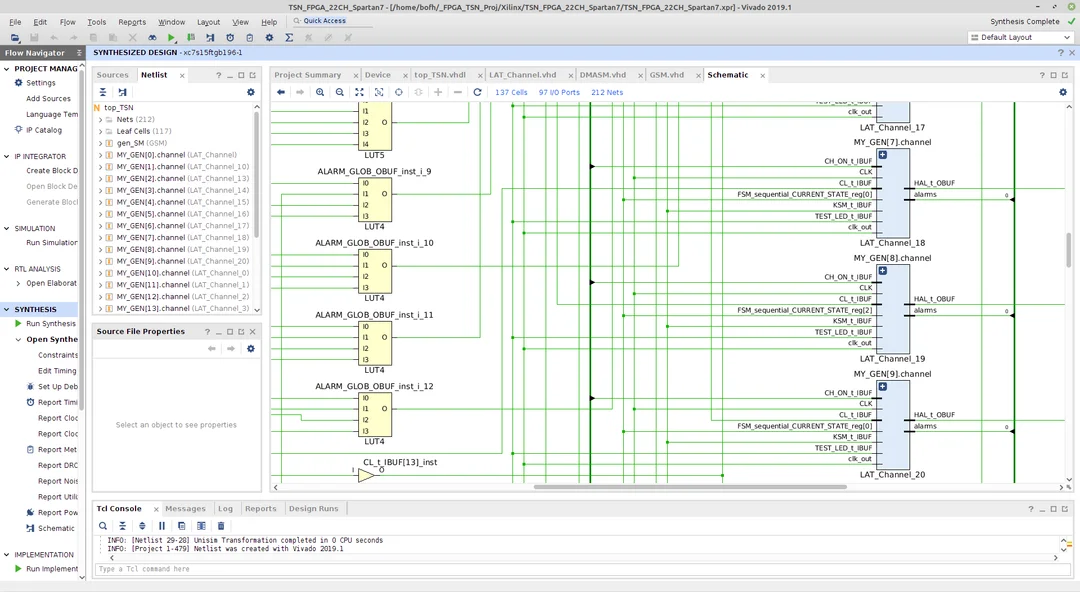Viewport: 1080px width, 592px height.
Task: Click the Schematic icon in Netlist toolbar
Action: pos(123,92)
